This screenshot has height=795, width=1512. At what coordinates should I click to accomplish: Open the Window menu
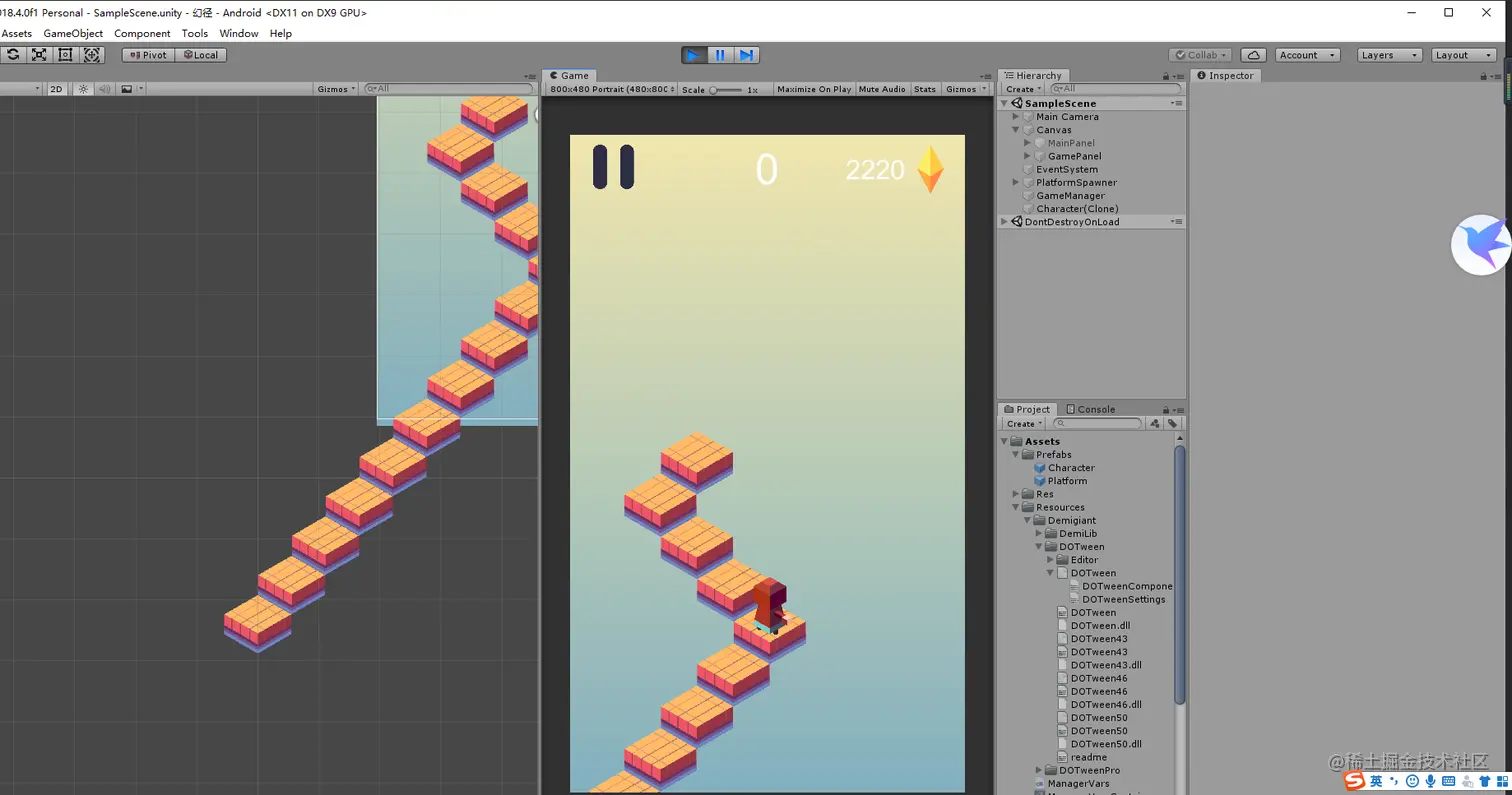coord(239,33)
